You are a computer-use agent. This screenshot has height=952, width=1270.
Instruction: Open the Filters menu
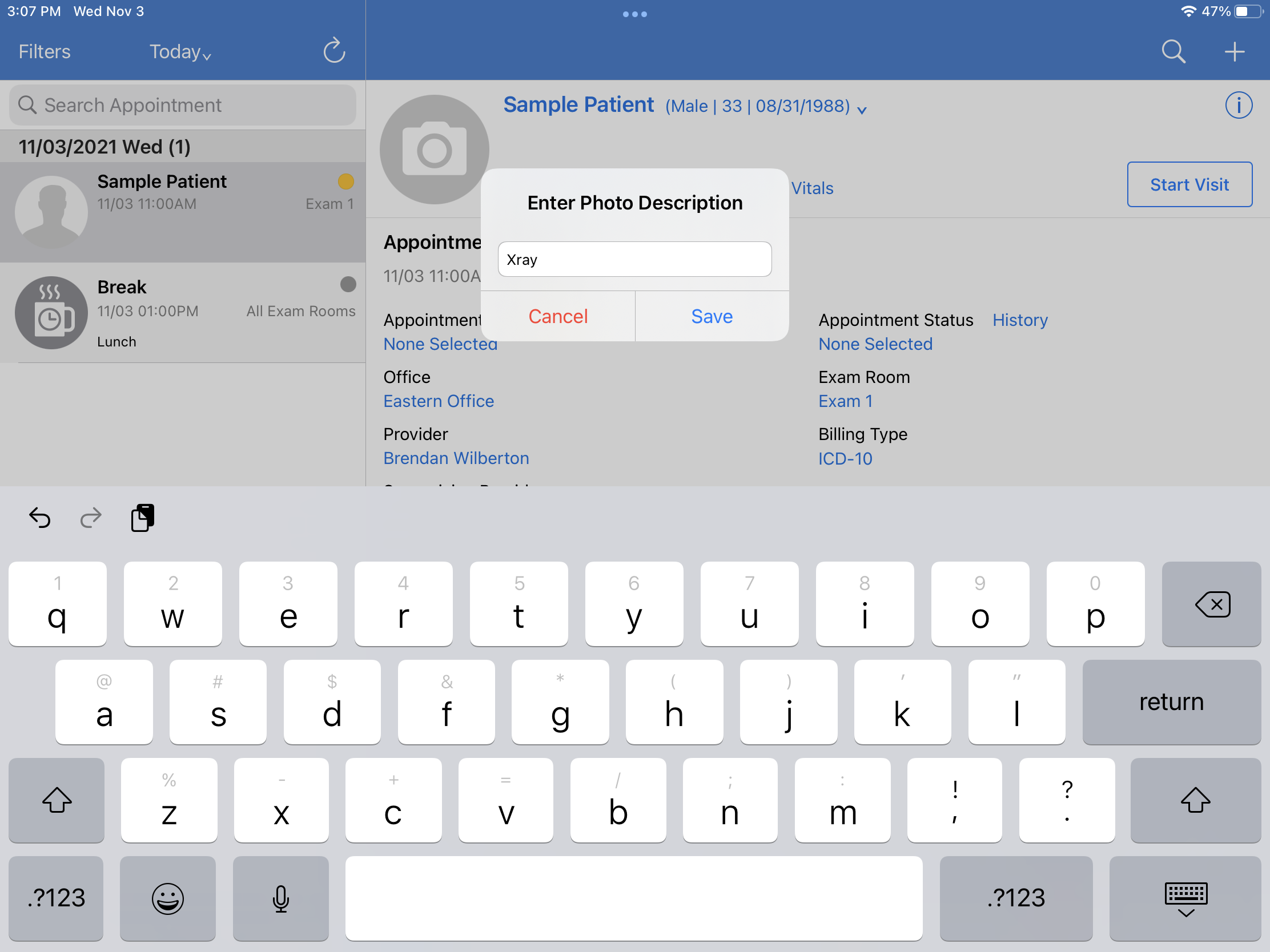point(44,51)
